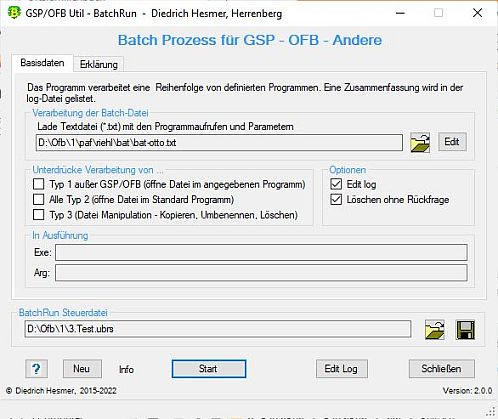
Task: Click the Arg field in In Ausführung
Action: [261, 273]
